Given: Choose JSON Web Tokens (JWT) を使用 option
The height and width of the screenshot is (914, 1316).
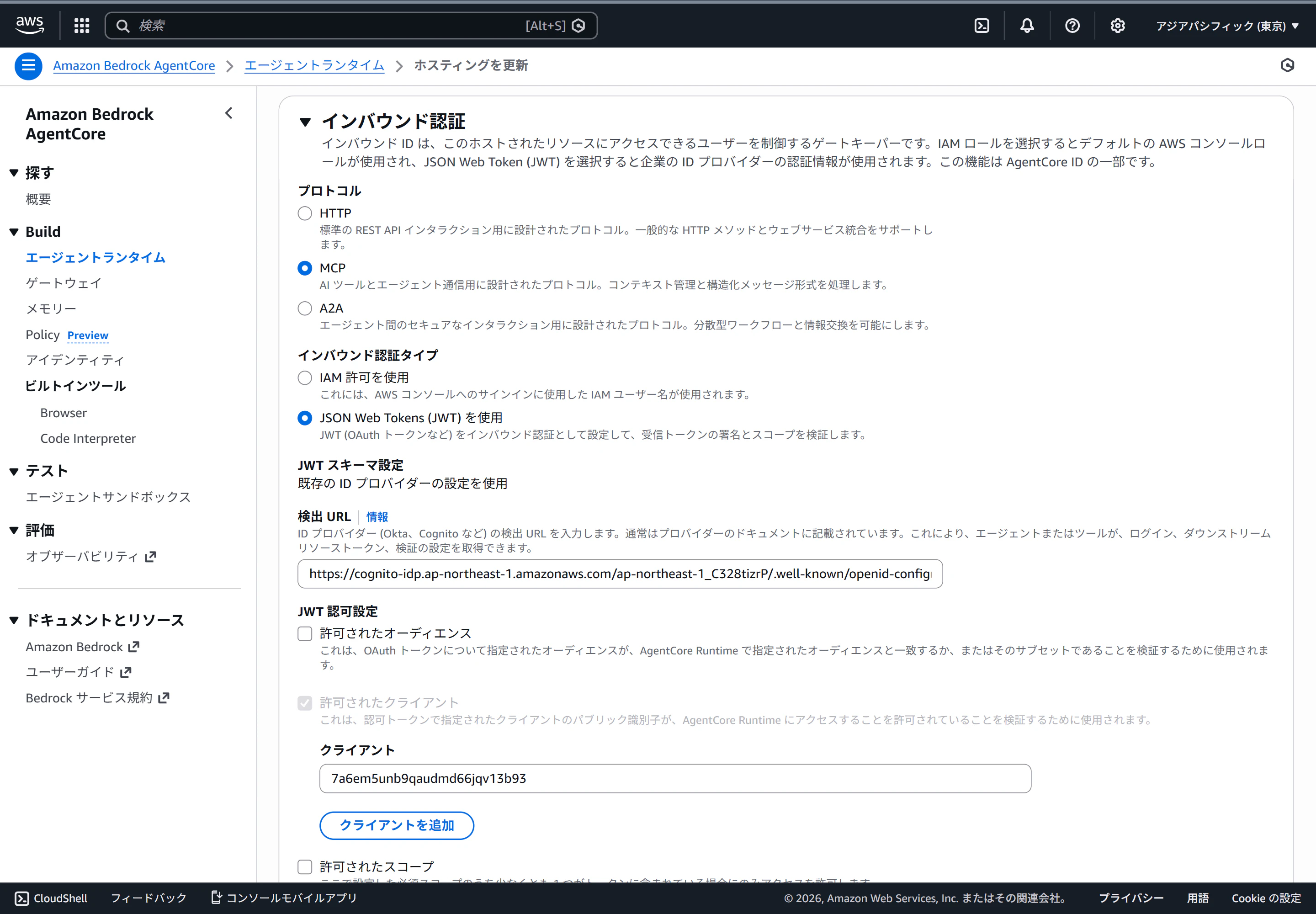Looking at the screenshot, I should click(x=305, y=418).
